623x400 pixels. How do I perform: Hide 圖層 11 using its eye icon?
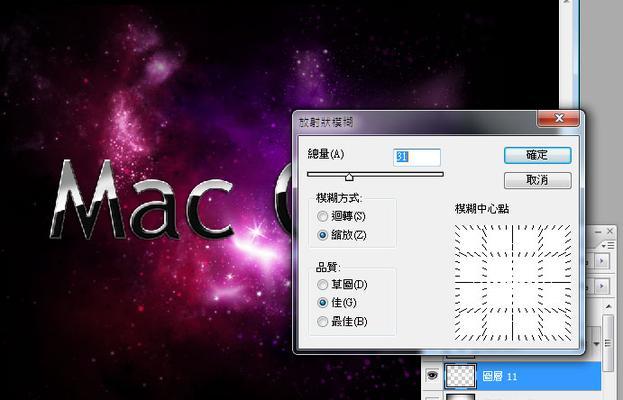pyautogui.click(x=432, y=375)
